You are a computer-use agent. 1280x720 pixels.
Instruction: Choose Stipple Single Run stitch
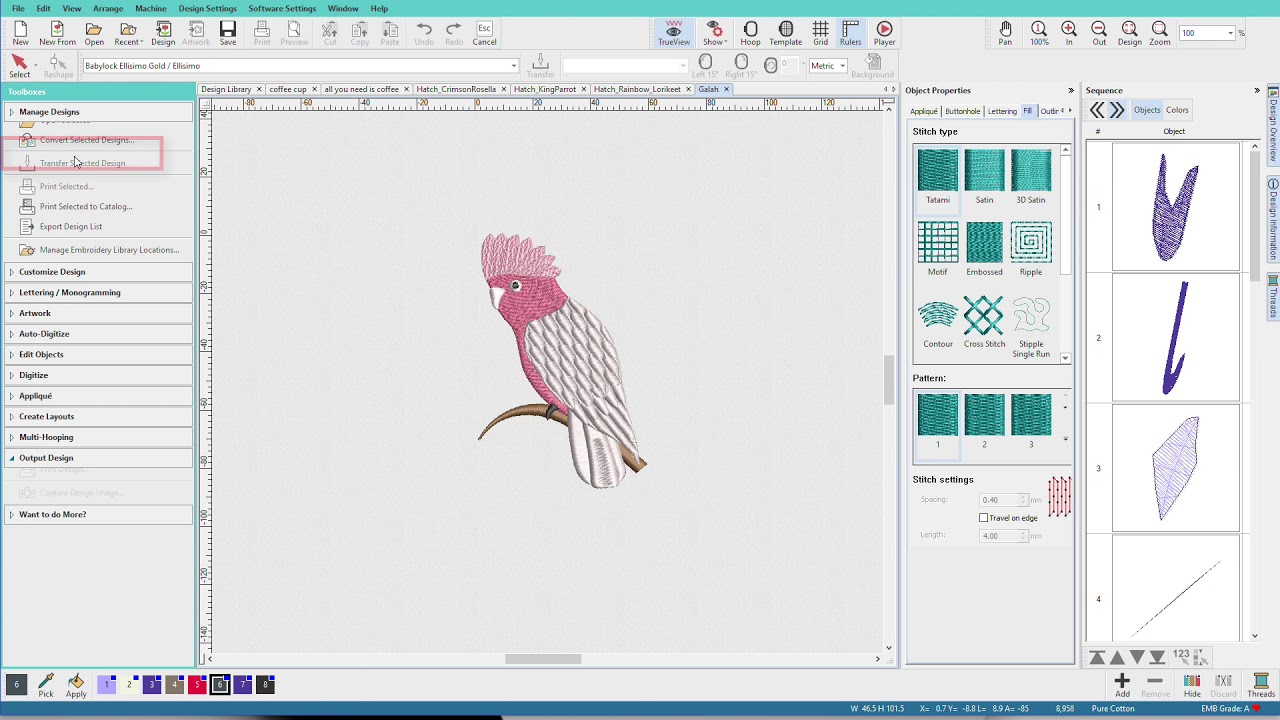click(x=1031, y=325)
